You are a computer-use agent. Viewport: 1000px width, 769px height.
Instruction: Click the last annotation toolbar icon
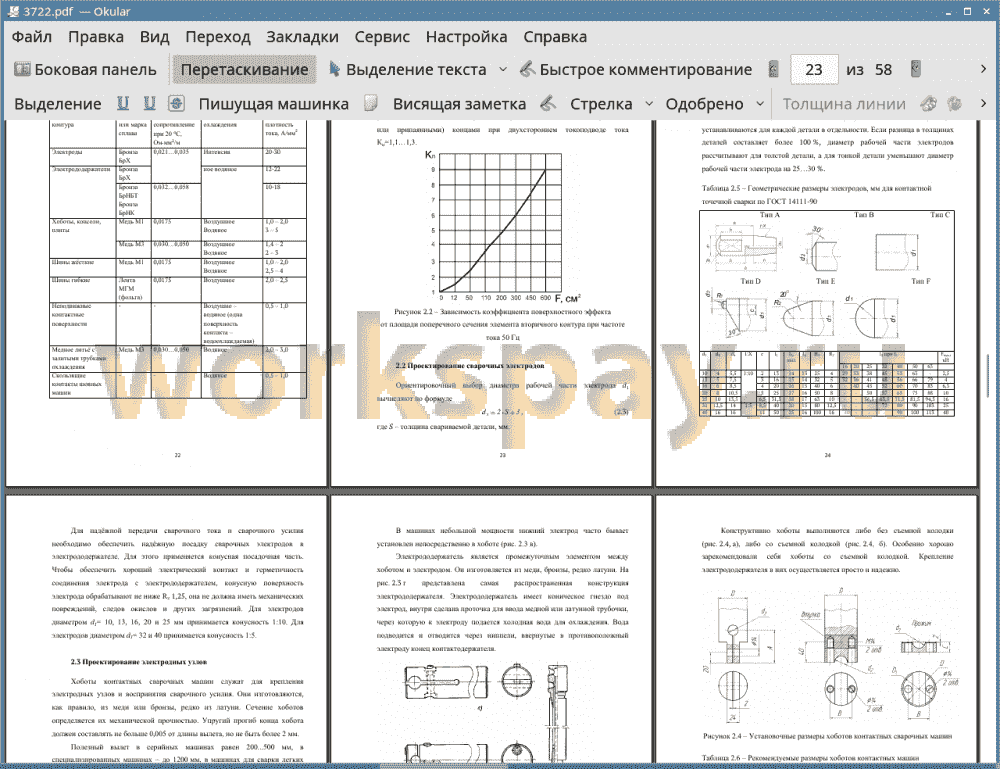pyautogui.click(x=955, y=103)
